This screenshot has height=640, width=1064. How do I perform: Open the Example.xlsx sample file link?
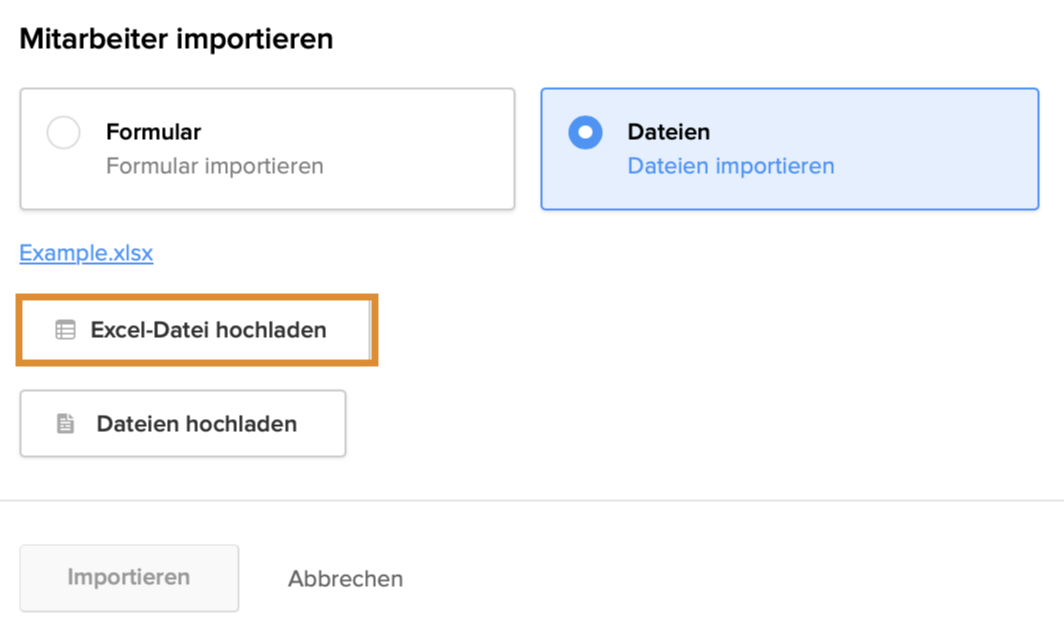pyautogui.click(x=86, y=253)
